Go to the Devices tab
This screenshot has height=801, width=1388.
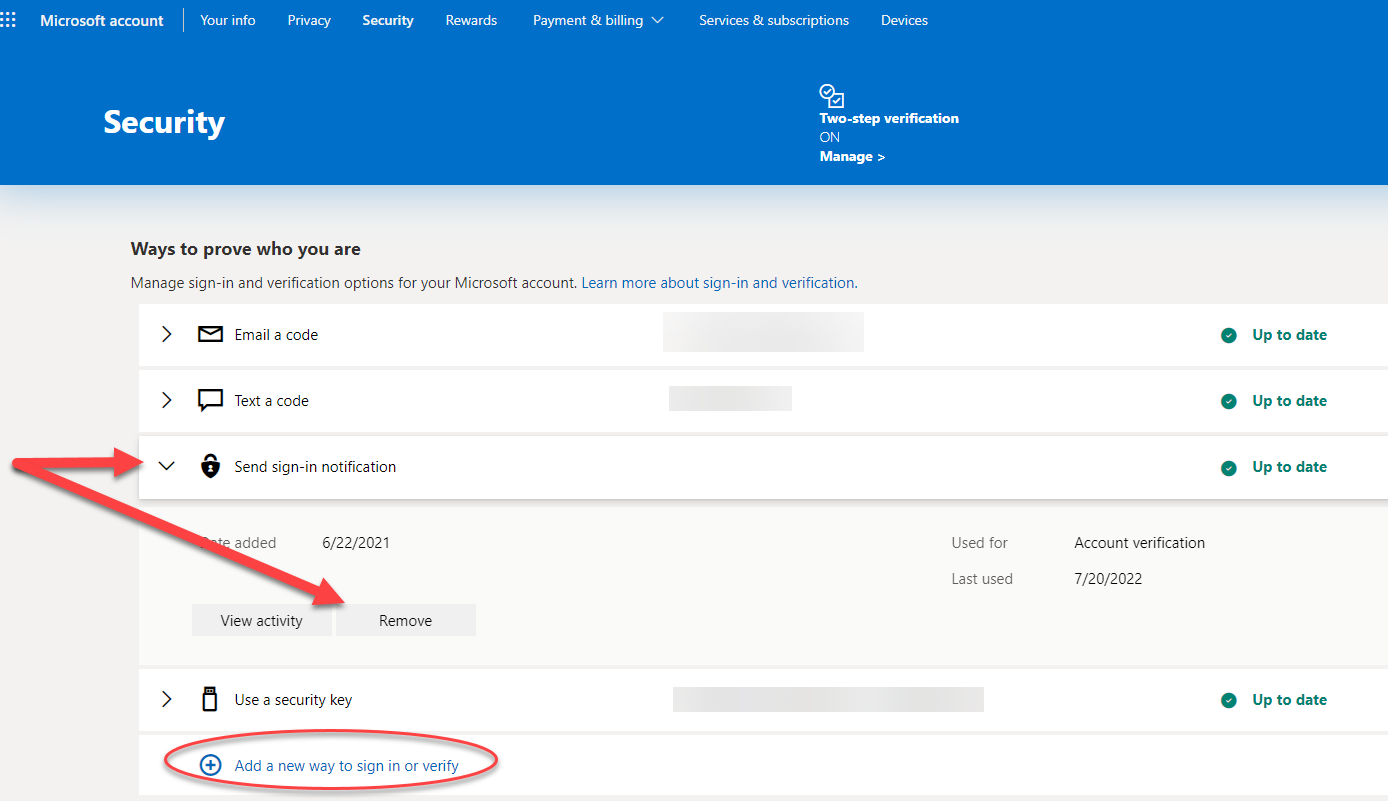click(904, 20)
